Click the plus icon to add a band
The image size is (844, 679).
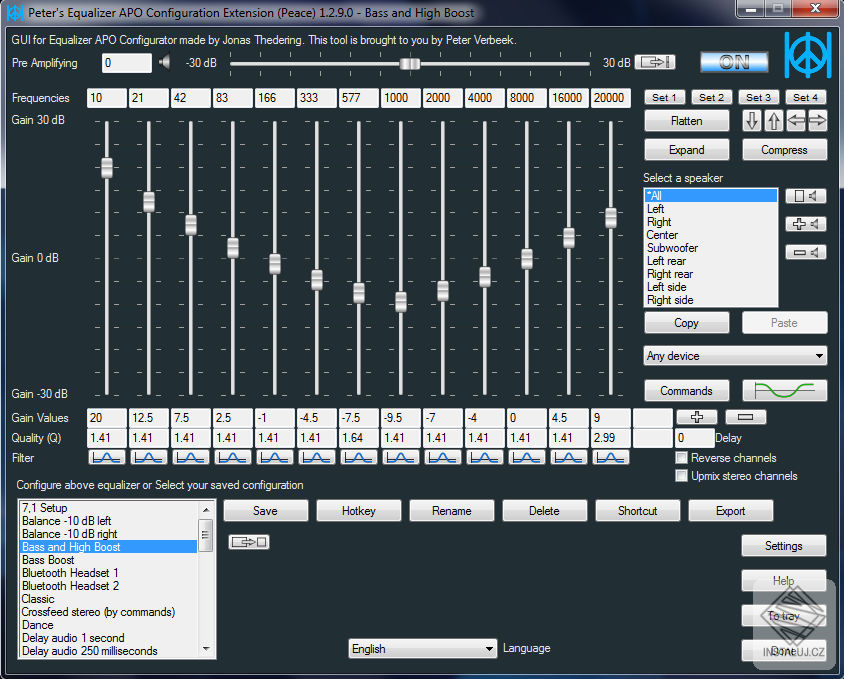pos(697,416)
